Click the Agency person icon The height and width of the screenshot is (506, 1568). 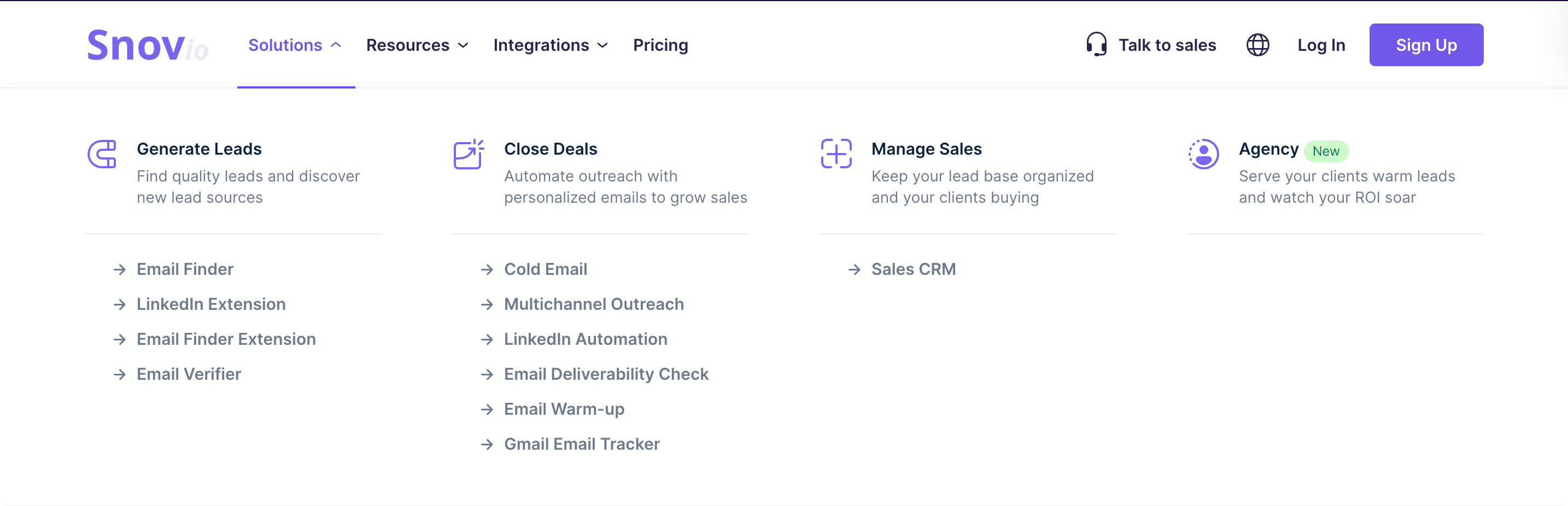click(1203, 154)
